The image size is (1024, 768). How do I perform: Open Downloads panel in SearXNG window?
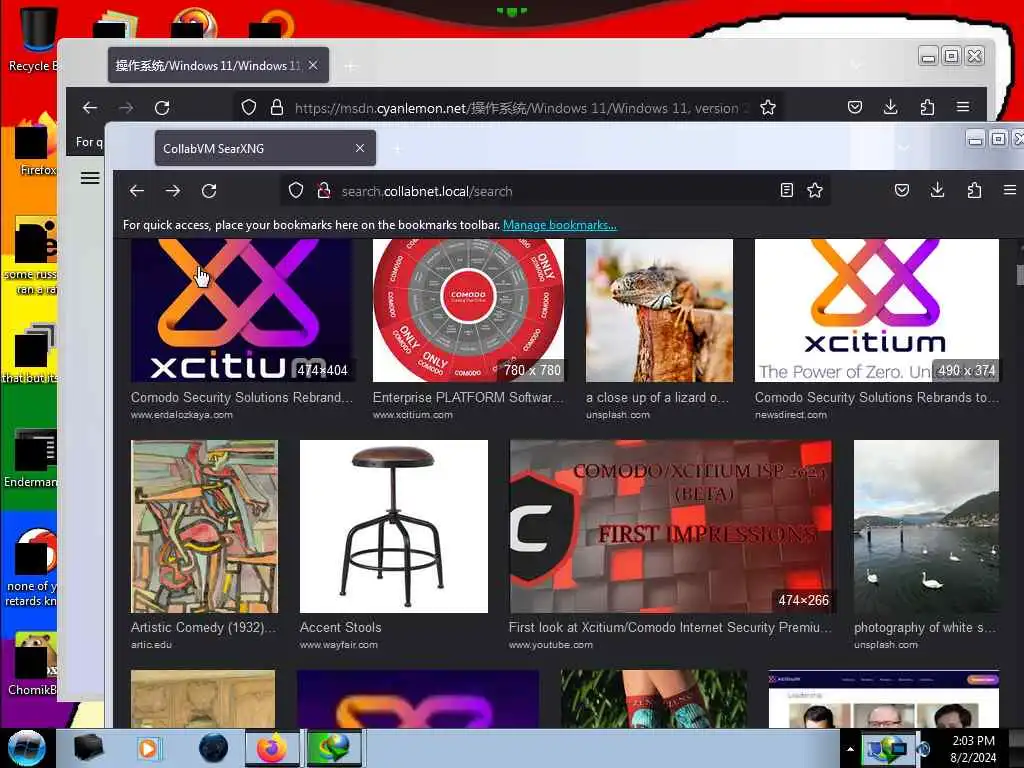click(937, 190)
